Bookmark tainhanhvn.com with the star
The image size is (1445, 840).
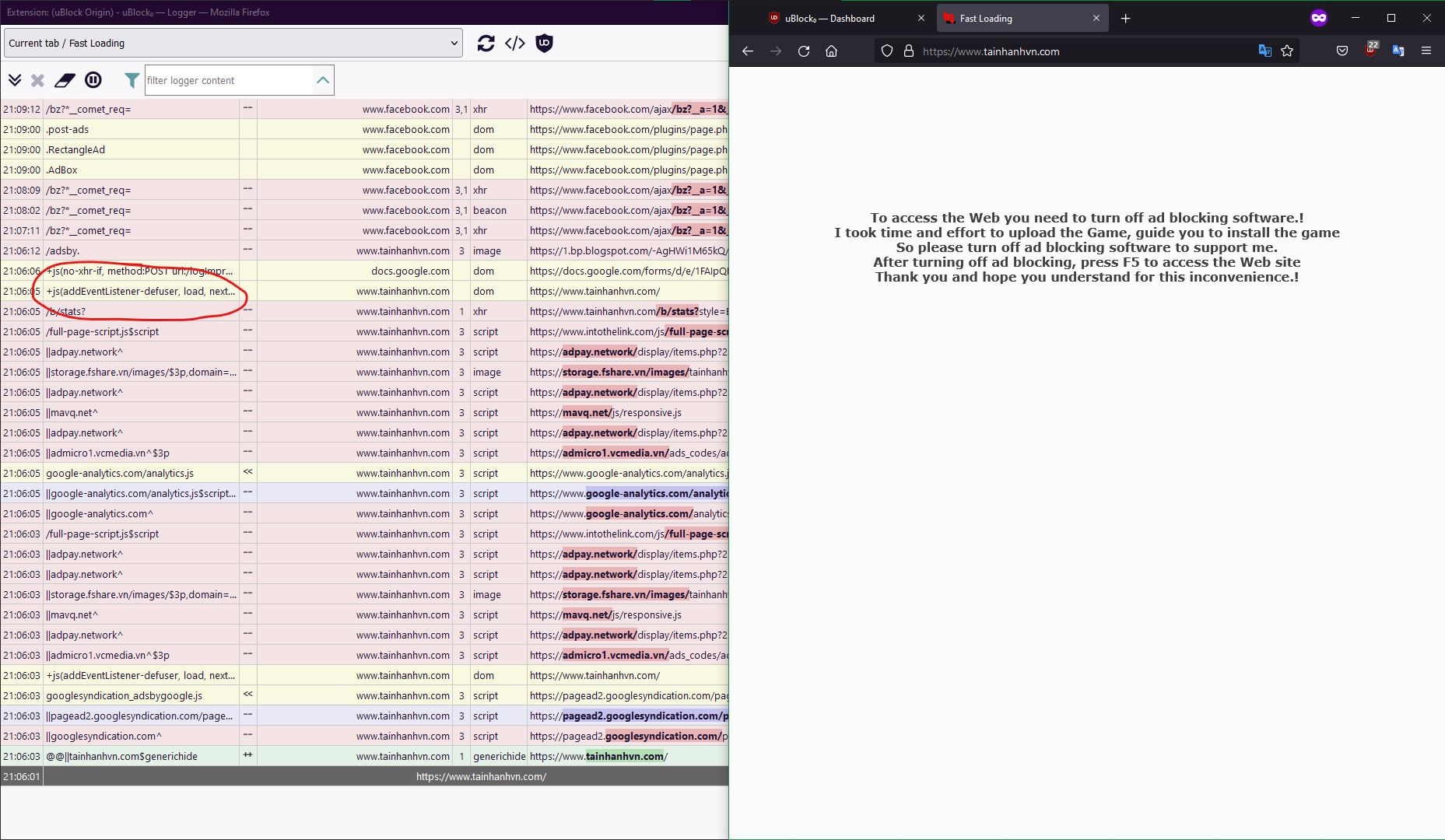point(1287,51)
